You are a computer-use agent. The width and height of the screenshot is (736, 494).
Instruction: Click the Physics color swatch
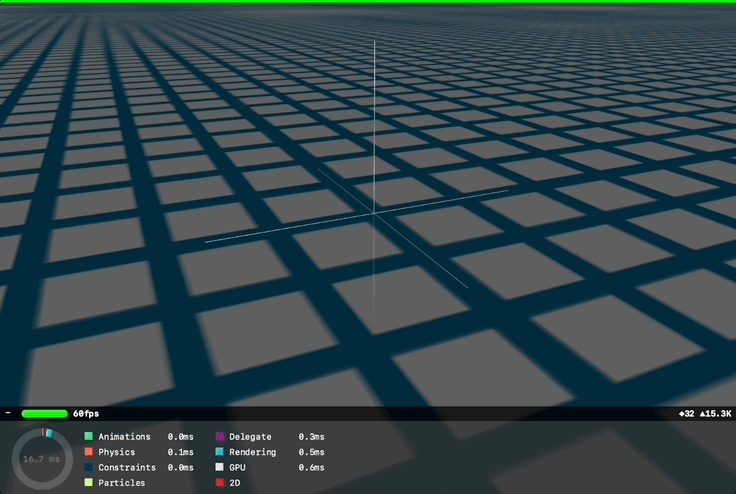(89, 452)
